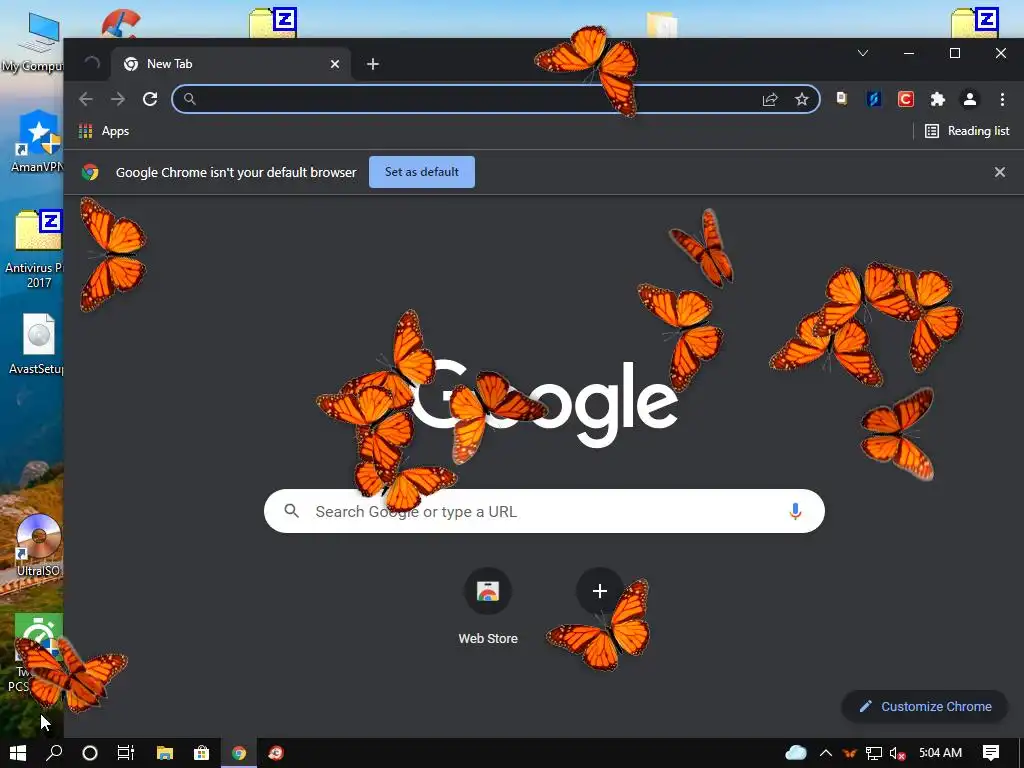Viewport: 1024px width, 768px height.
Task: Open the Windows Start menu
Action: pyautogui.click(x=18, y=753)
